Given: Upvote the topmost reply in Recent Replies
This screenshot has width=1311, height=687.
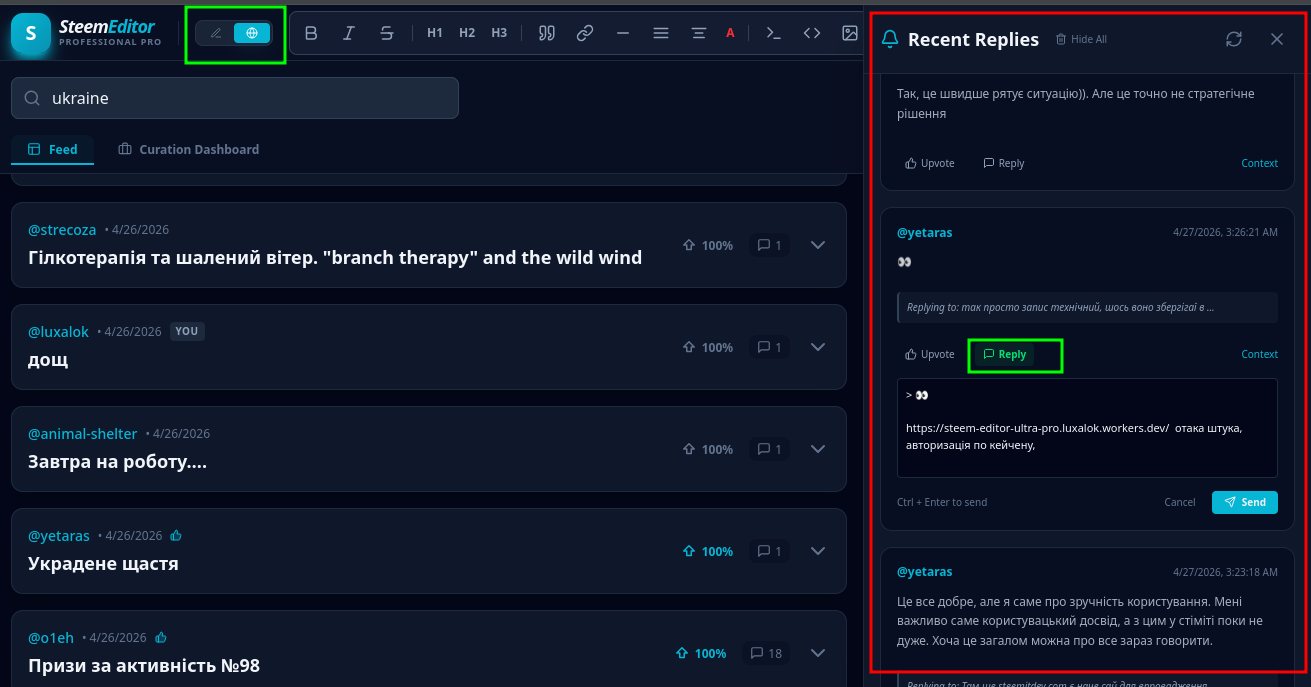Looking at the screenshot, I should [x=930, y=163].
